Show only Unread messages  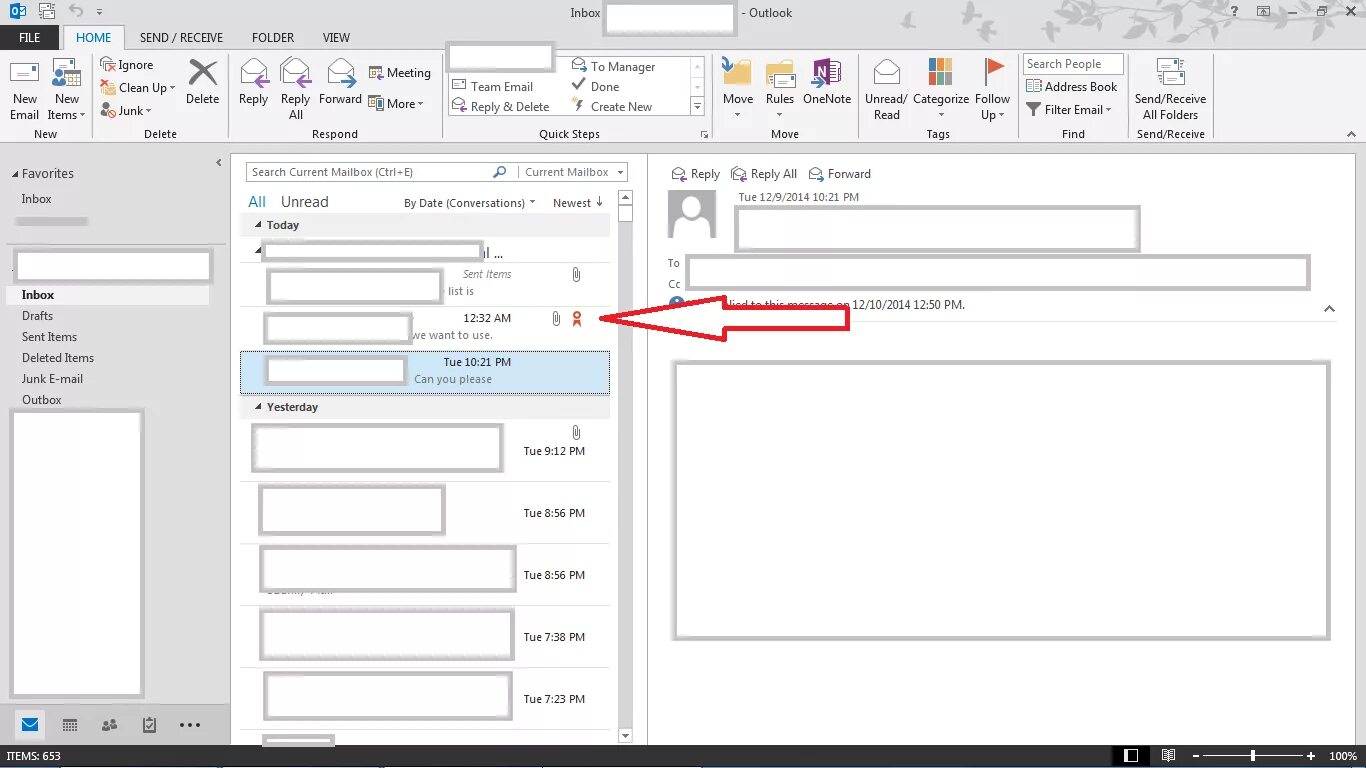pos(304,202)
